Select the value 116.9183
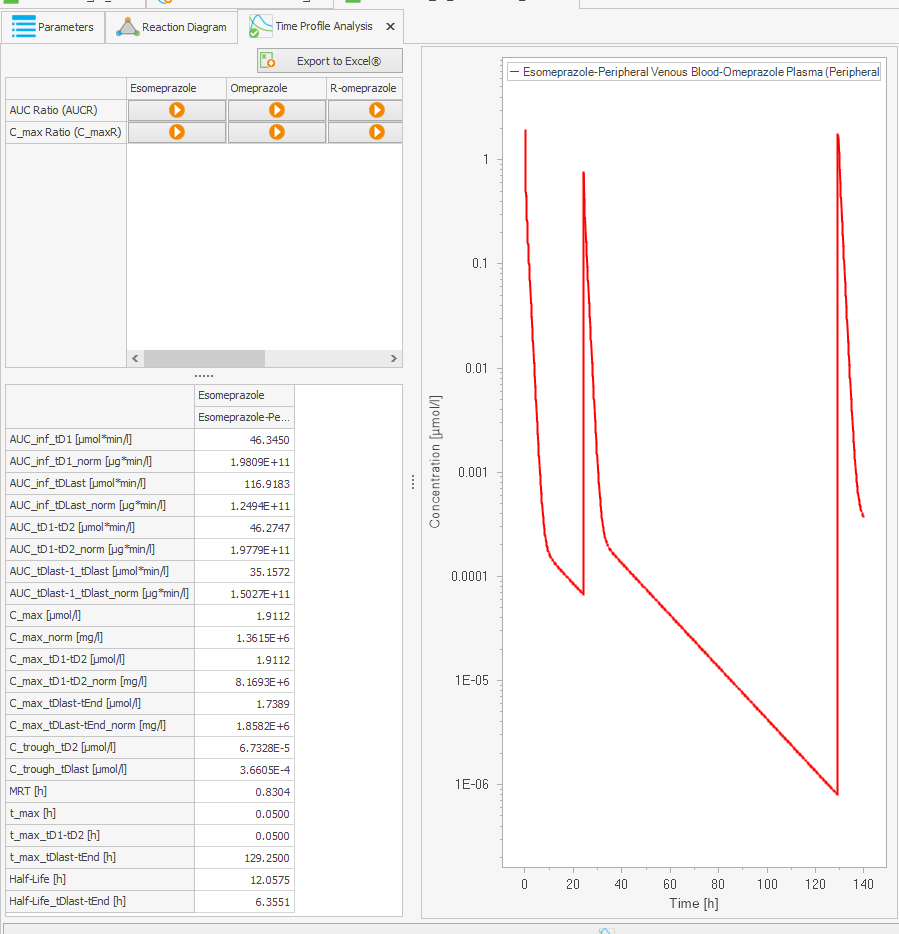This screenshot has width=899, height=934. point(244,484)
